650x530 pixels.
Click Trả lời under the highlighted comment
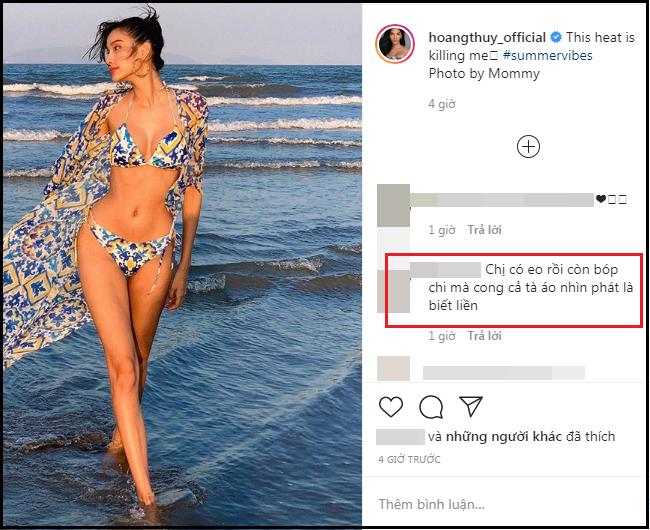[483, 336]
